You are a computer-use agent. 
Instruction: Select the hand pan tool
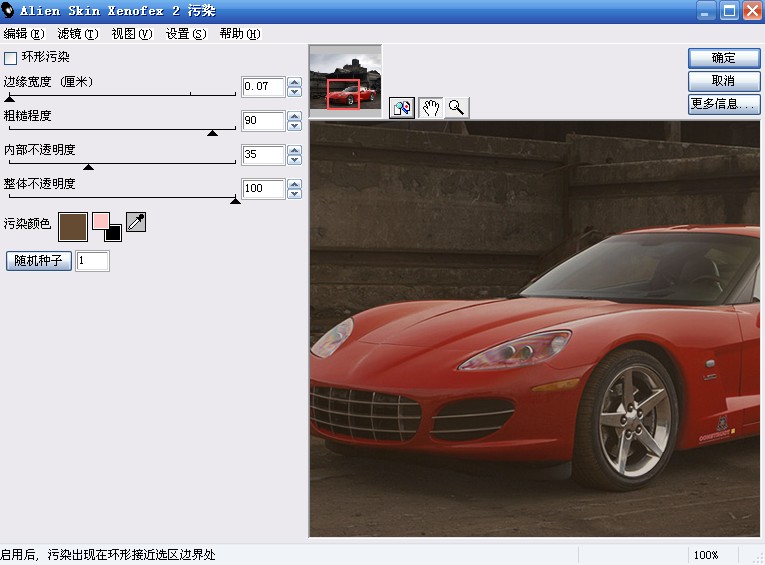coord(430,108)
